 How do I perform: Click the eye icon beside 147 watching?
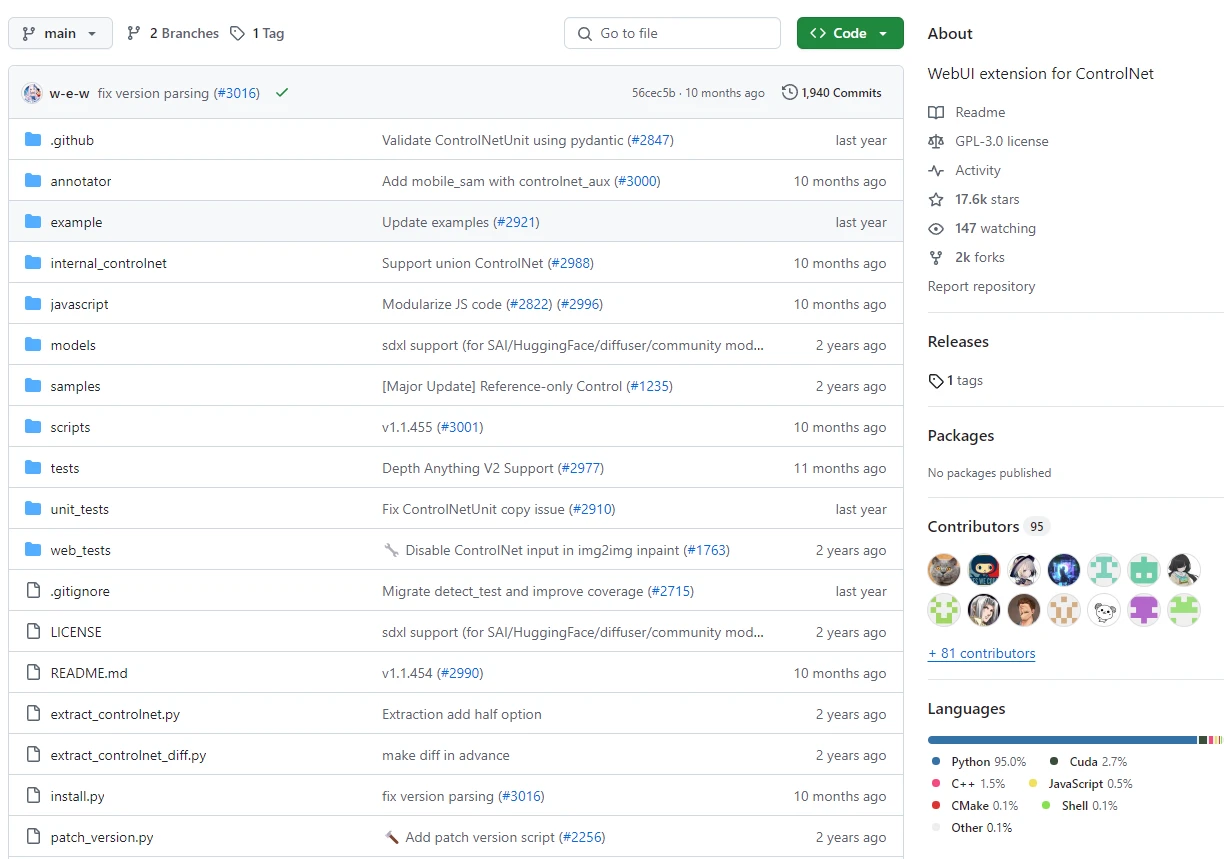pos(936,228)
